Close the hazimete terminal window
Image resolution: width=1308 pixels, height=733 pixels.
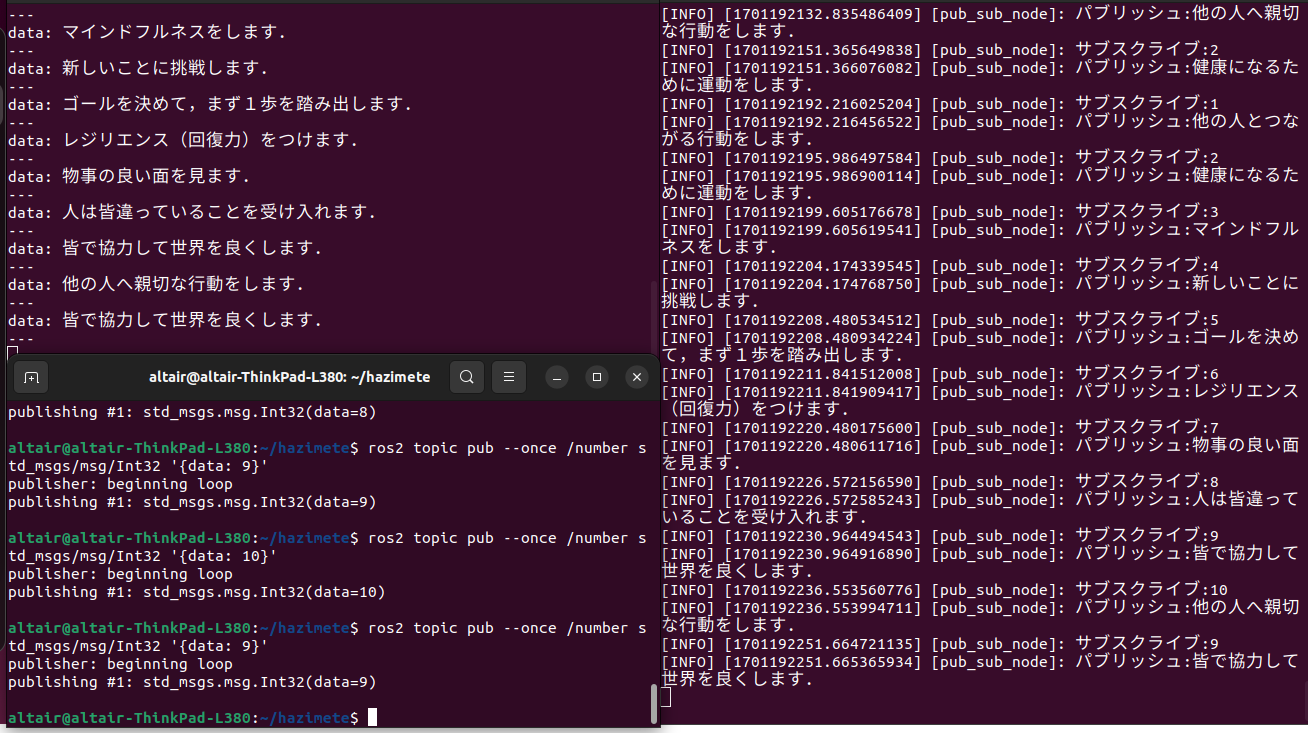[x=636, y=377]
